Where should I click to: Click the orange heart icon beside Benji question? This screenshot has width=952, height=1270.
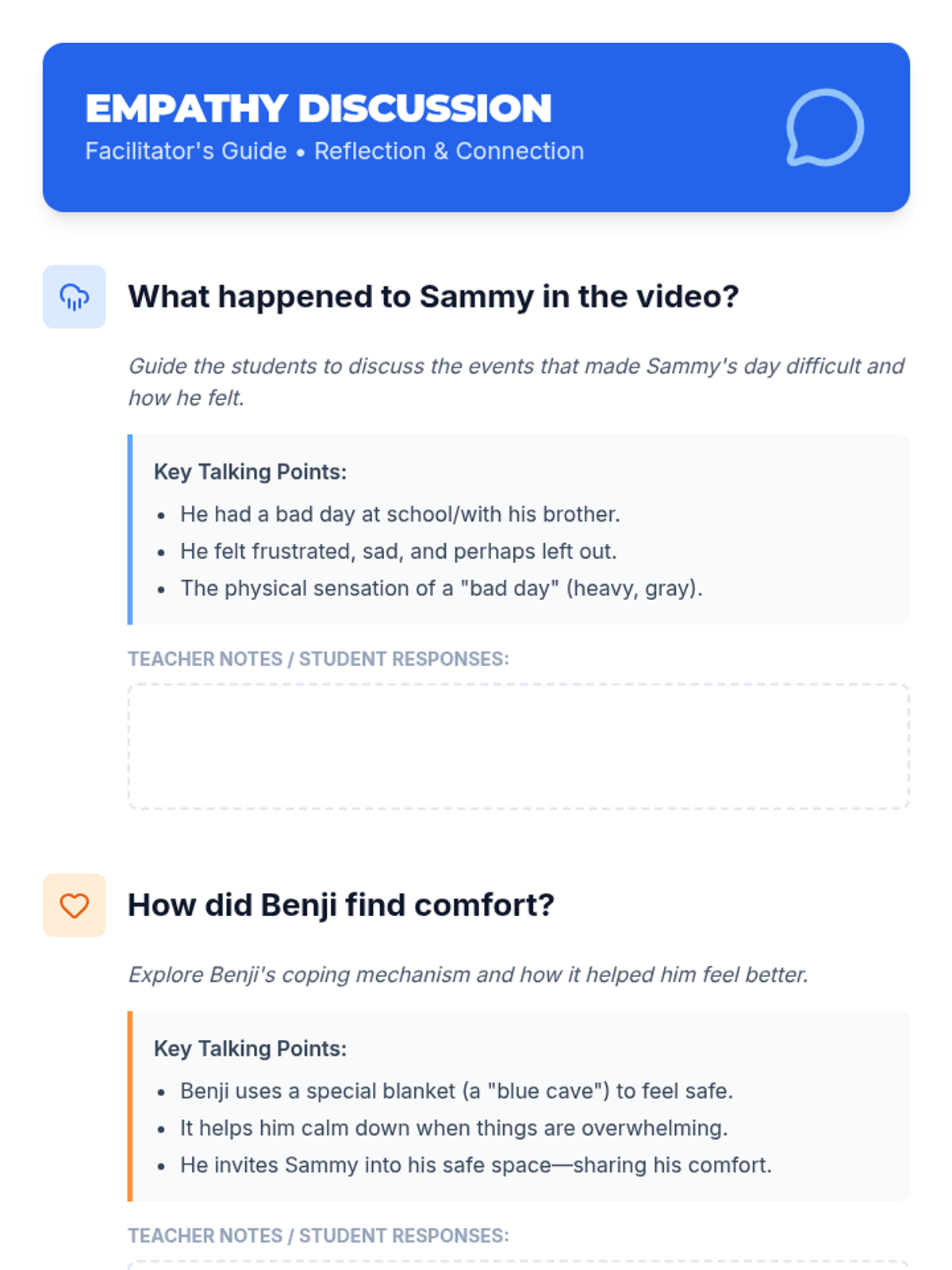click(x=75, y=906)
